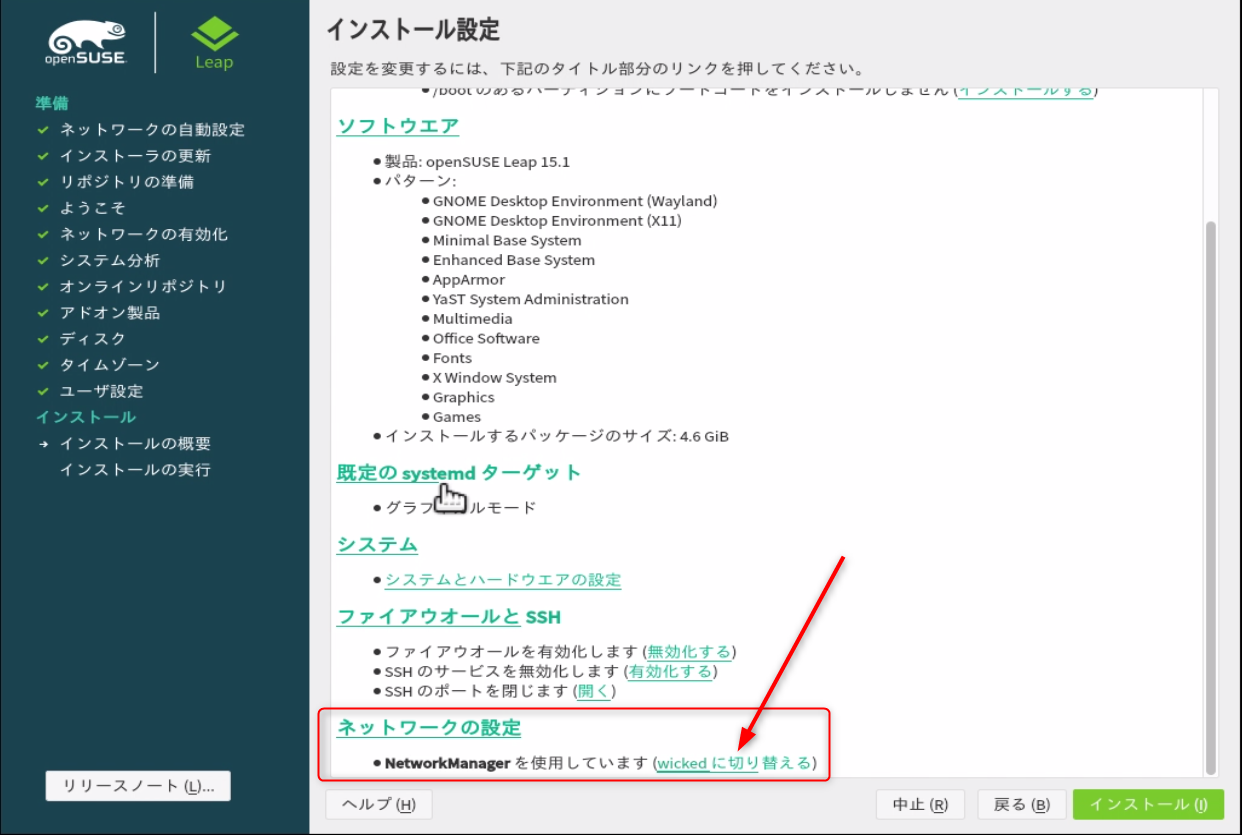Click the checkmark beside タイムゾーン
The width and height of the screenshot is (1242, 835).
pos(43,365)
